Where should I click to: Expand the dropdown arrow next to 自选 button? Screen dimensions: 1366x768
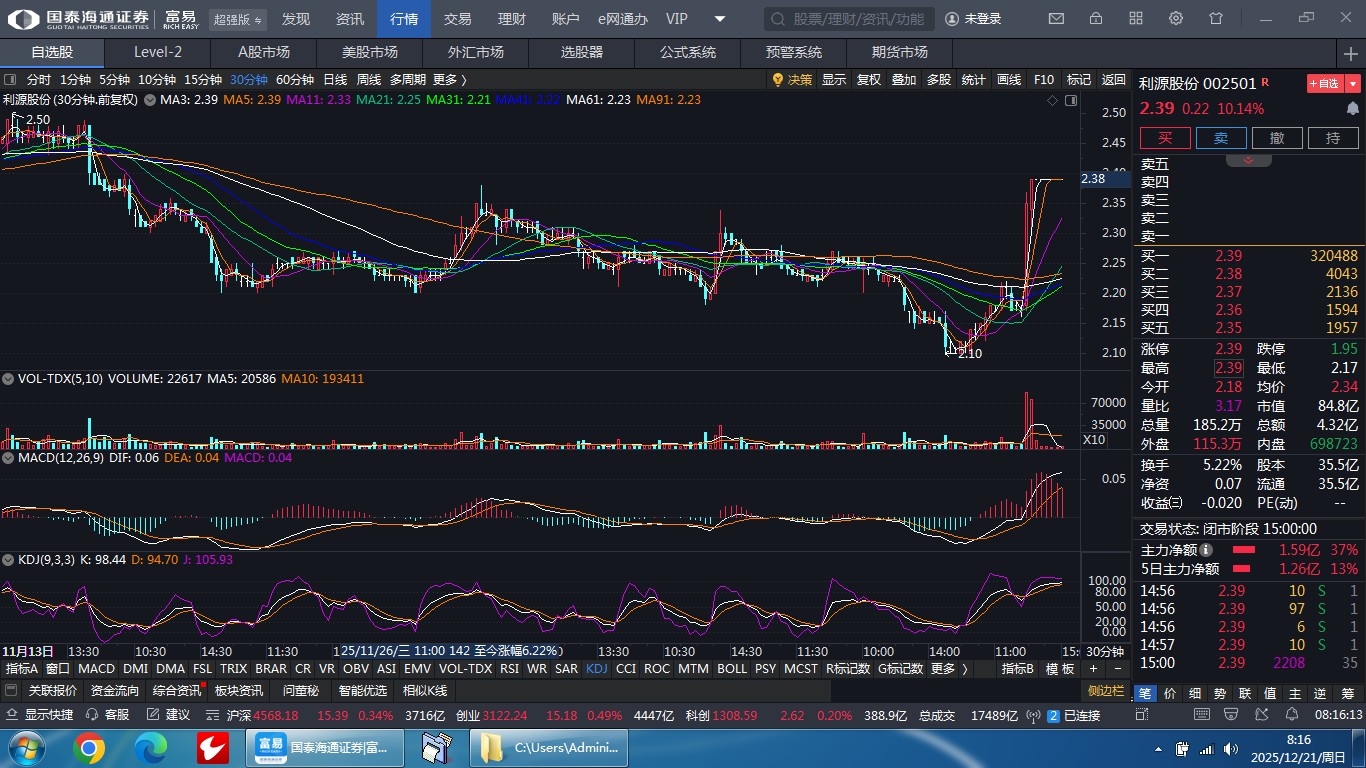pos(1353,84)
